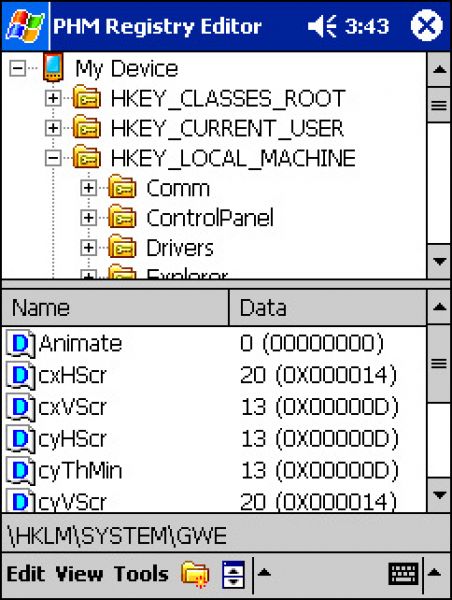Open the Tools menu

[x=141, y=574]
